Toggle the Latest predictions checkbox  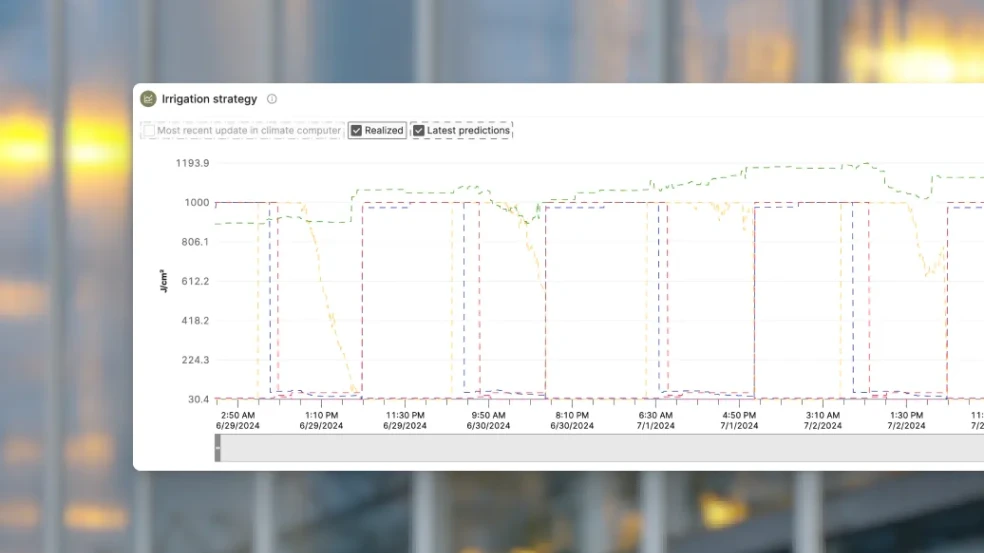click(419, 130)
